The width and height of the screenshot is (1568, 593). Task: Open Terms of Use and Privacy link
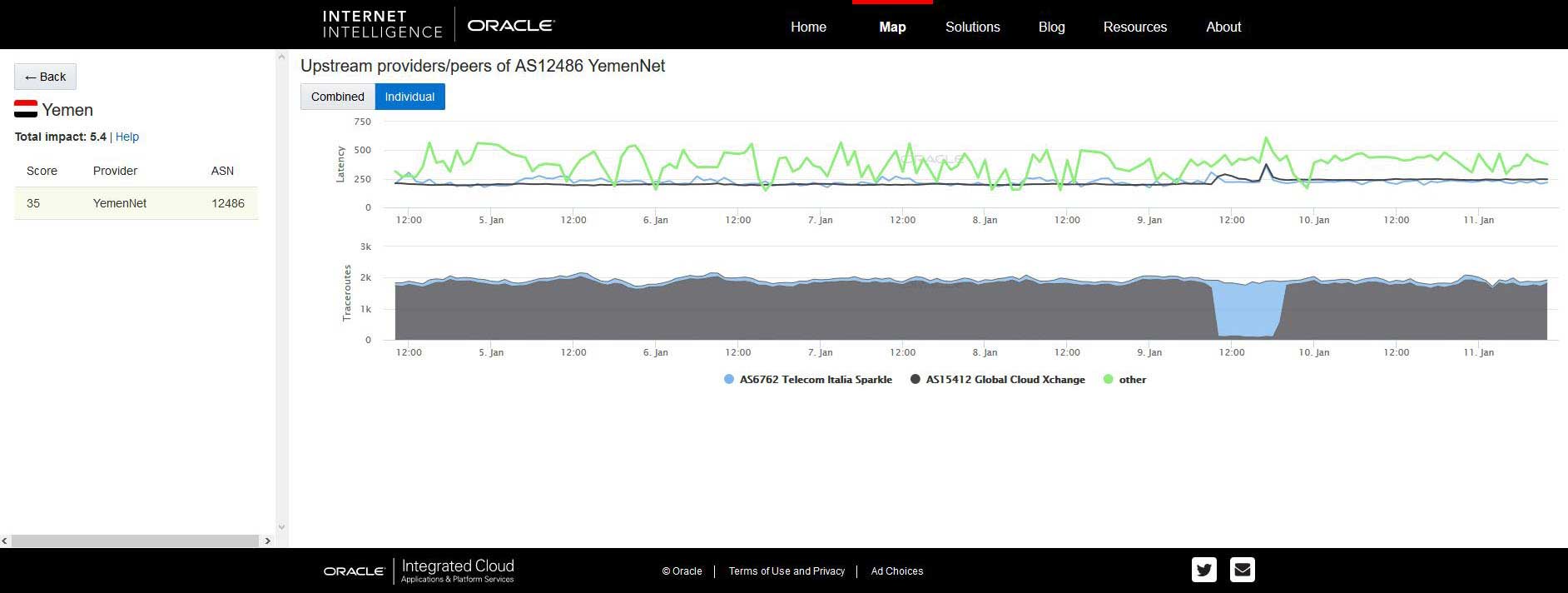click(x=786, y=571)
